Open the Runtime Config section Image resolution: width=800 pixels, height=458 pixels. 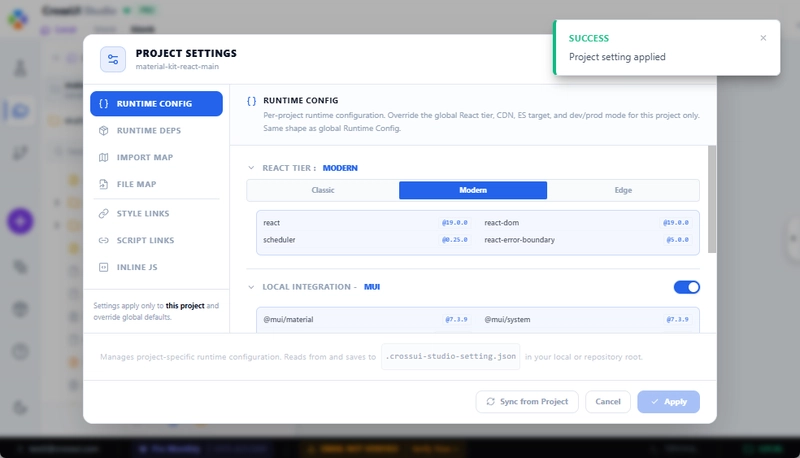click(156, 104)
